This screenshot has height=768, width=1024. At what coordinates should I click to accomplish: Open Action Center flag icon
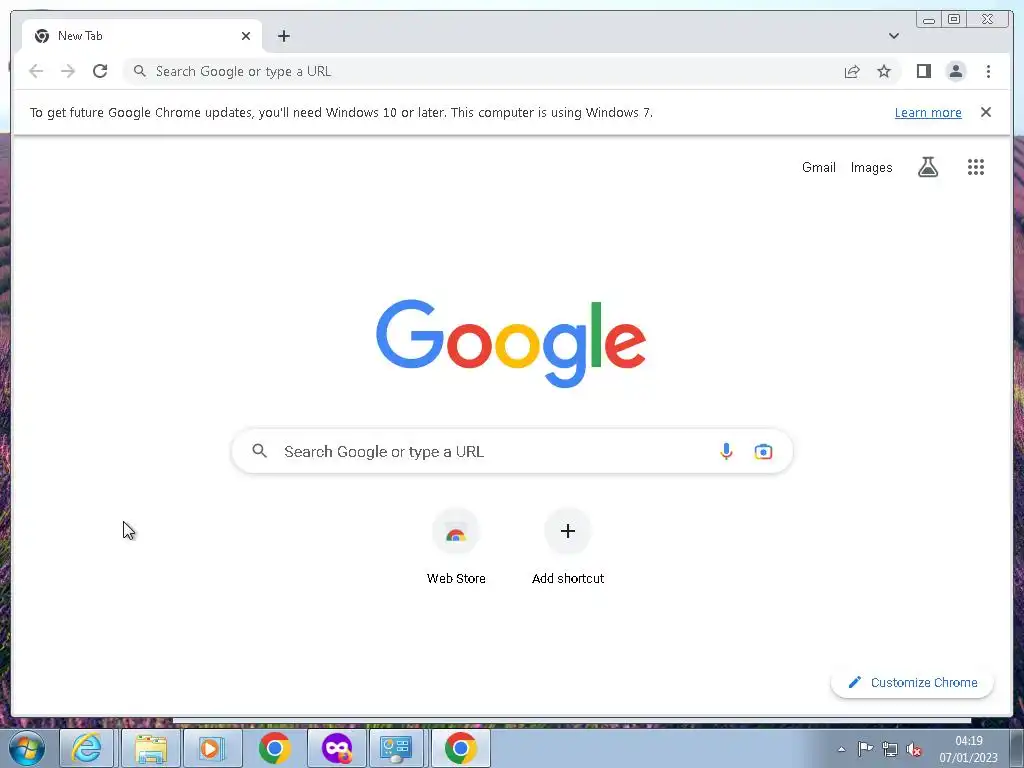pos(865,749)
